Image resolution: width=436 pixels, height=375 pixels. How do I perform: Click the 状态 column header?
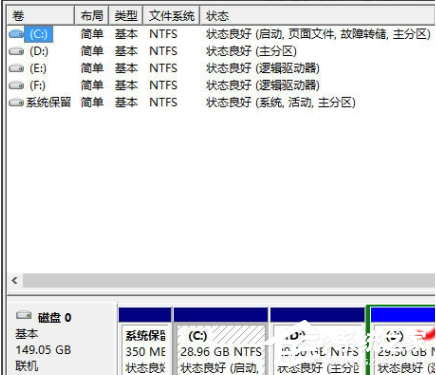point(318,16)
